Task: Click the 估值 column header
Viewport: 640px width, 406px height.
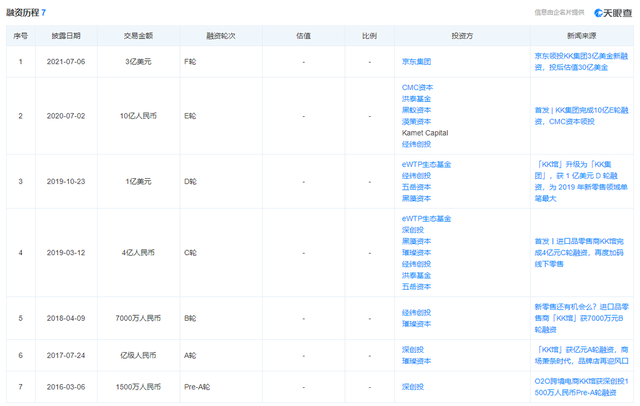Action: click(x=304, y=36)
